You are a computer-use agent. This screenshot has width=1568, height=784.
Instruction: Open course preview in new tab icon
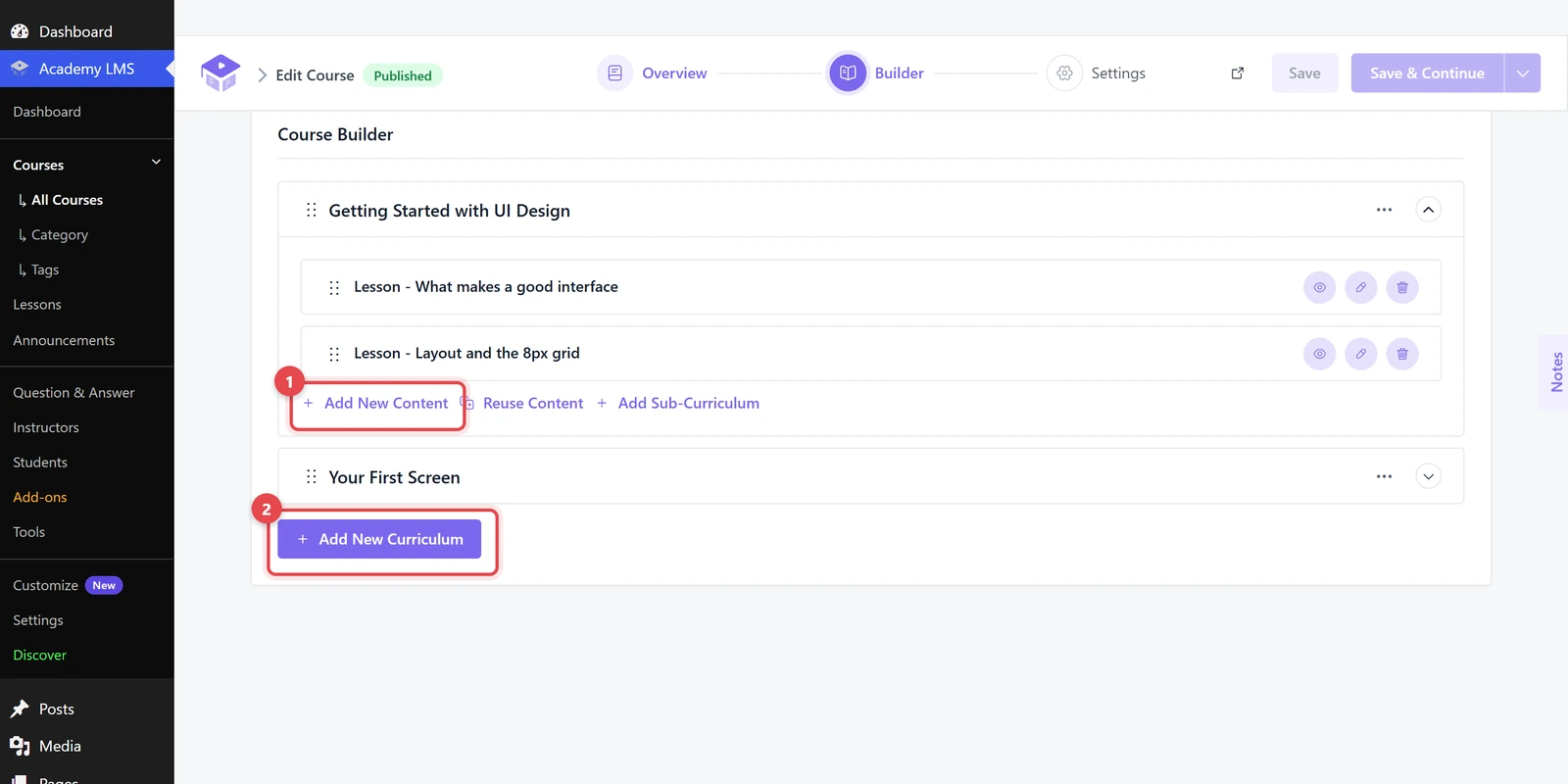point(1237,73)
